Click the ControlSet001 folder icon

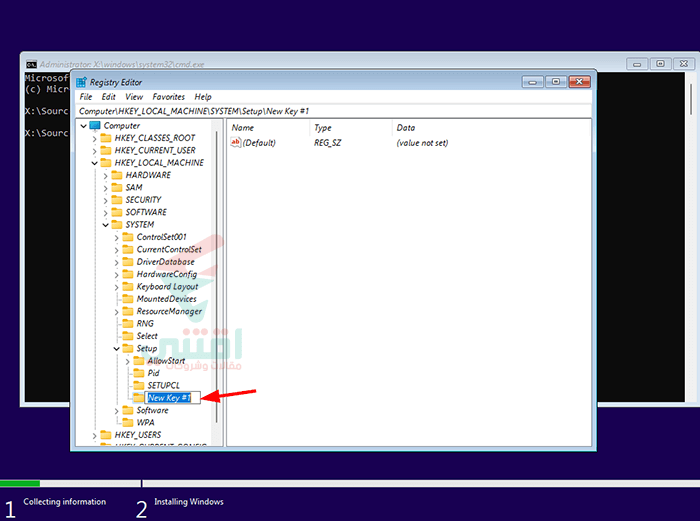(128, 237)
